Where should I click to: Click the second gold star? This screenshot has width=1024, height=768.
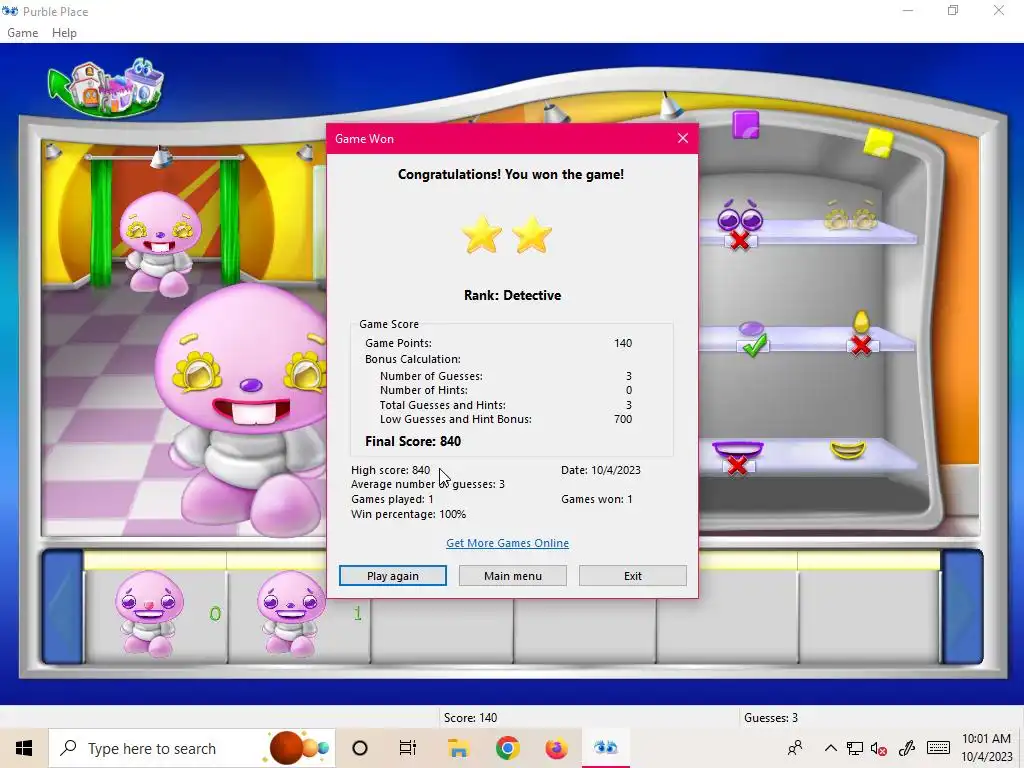point(532,234)
